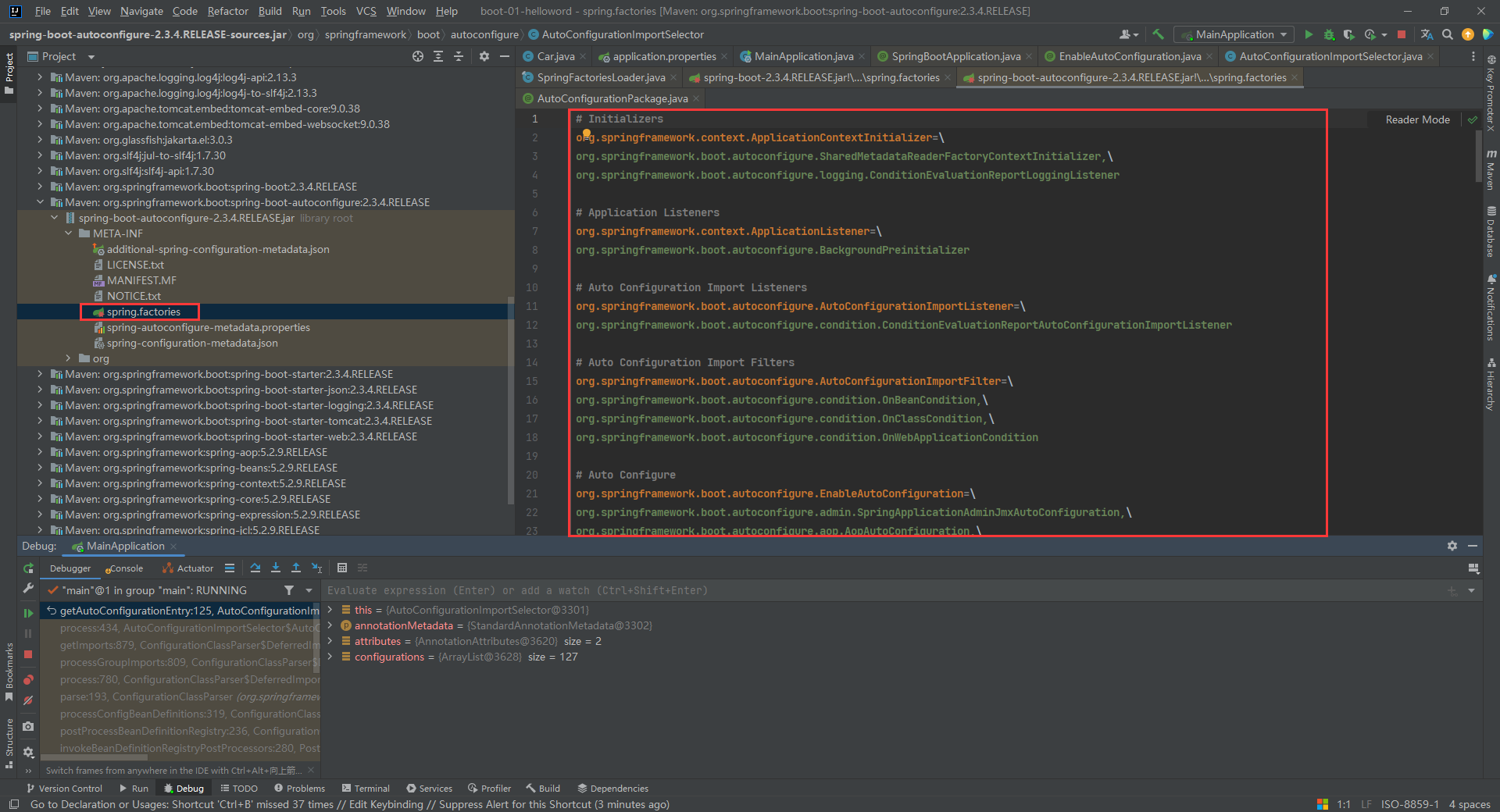Click Step Over in the debugger toolbar
This screenshot has width=1500, height=812.
(x=255, y=568)
